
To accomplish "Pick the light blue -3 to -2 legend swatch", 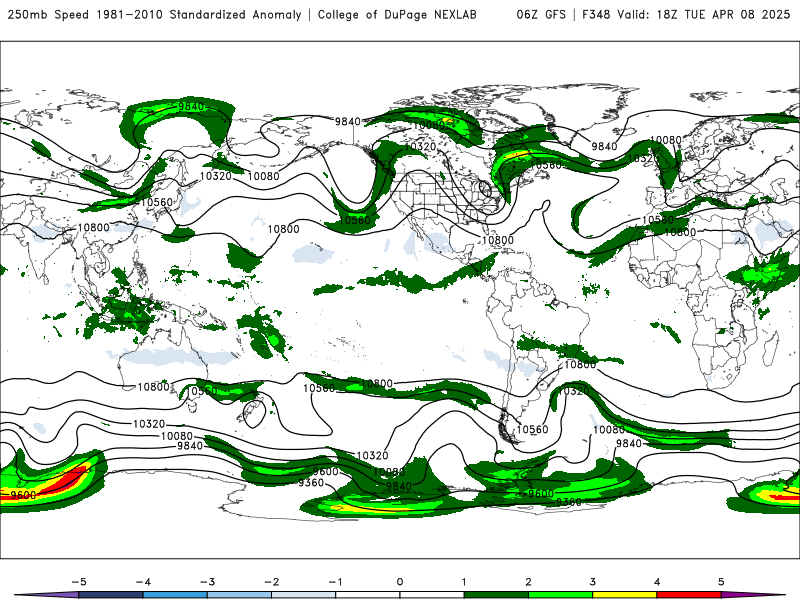I will pyautogui.click(x=239, y=595).
